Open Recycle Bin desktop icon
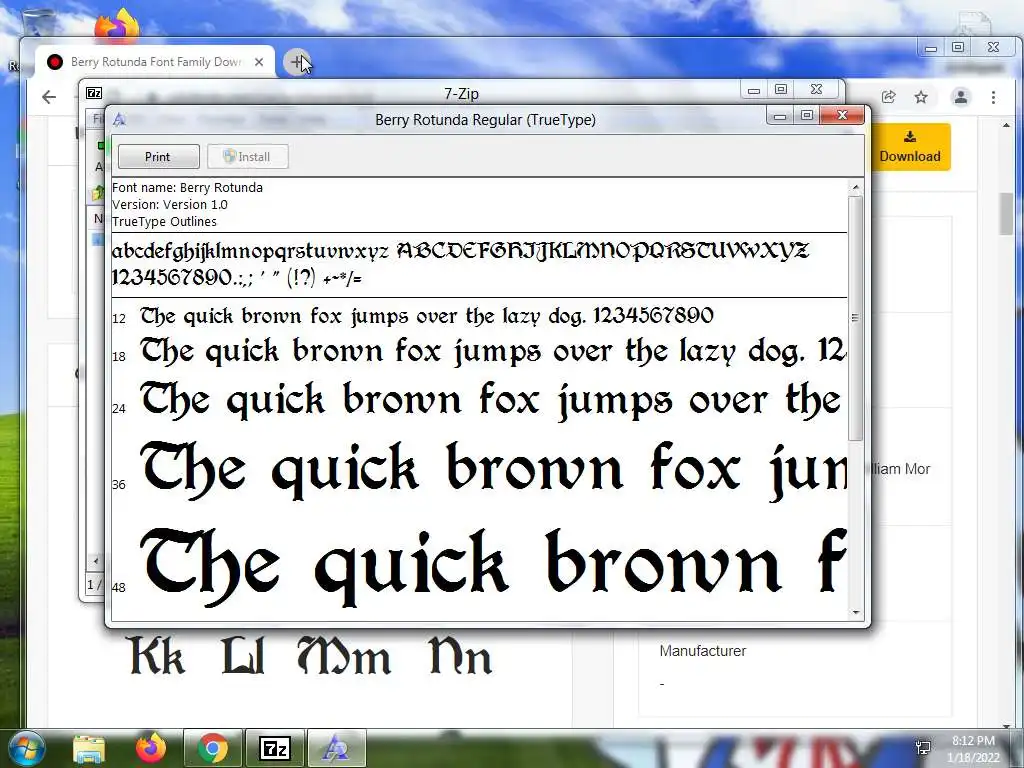The image size is (1024, 768). click(37, 20)
